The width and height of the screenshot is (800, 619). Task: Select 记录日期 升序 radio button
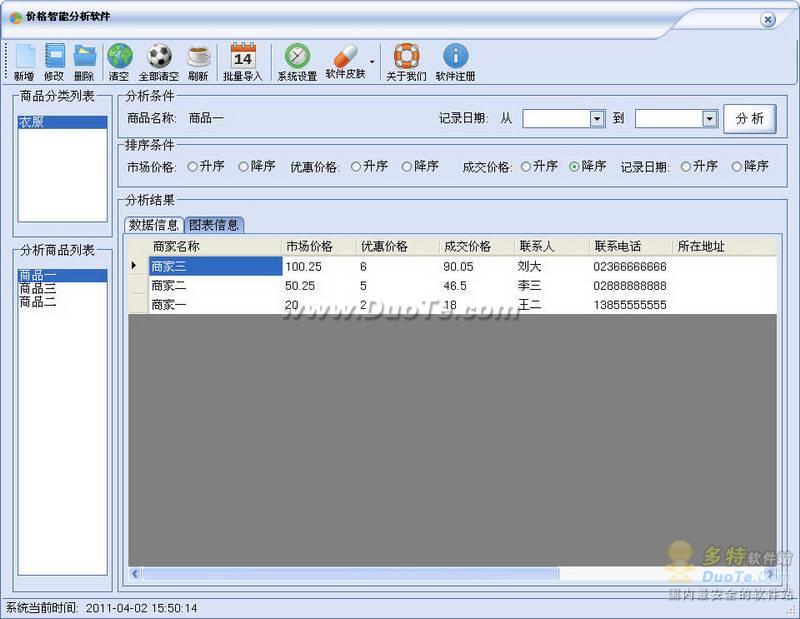[x=686, y=166]
